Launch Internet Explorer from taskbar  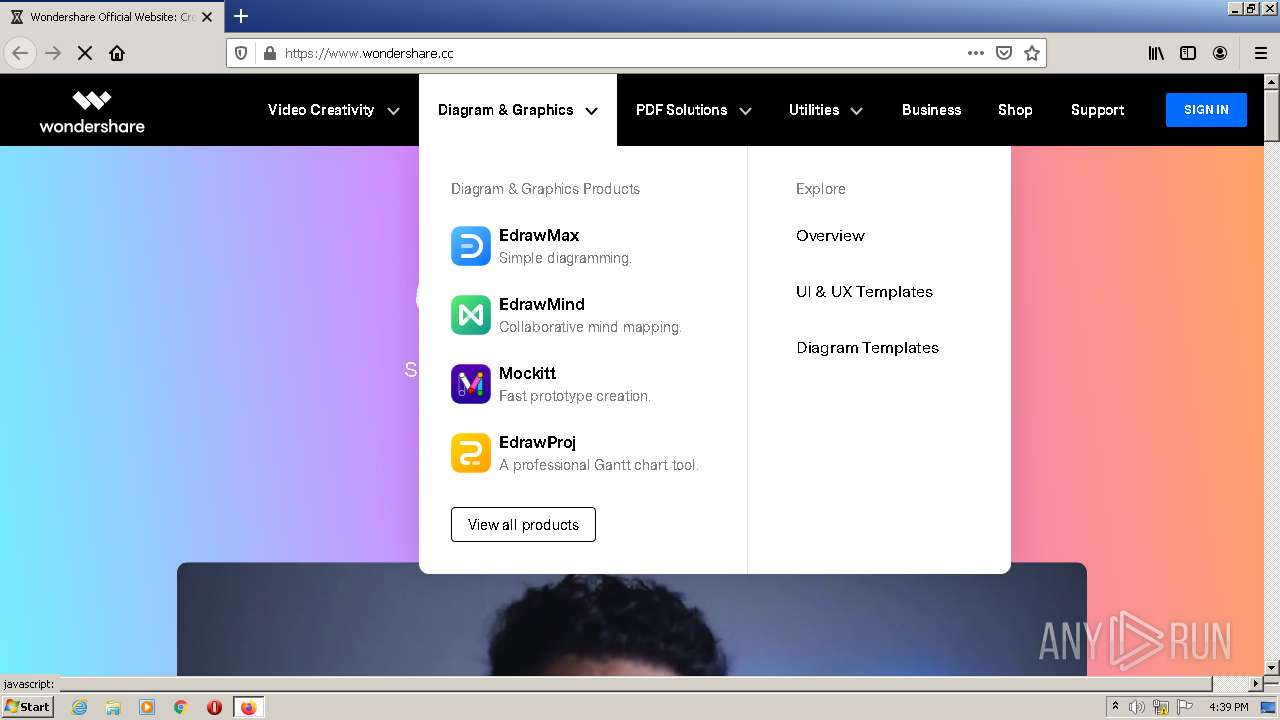pyautogui.click(x=79, y=707)
